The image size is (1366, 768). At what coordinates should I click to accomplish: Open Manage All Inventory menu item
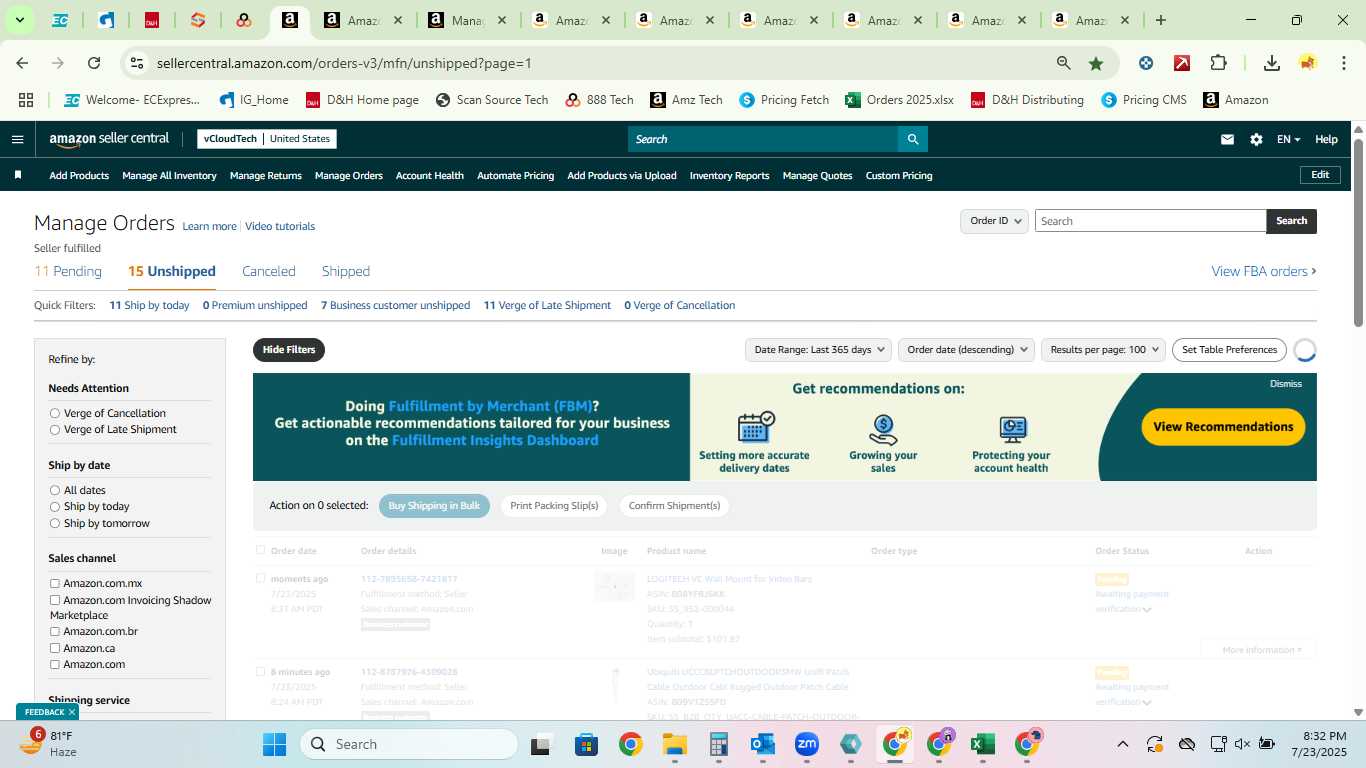pyautogui.click(x=169, y=175)
